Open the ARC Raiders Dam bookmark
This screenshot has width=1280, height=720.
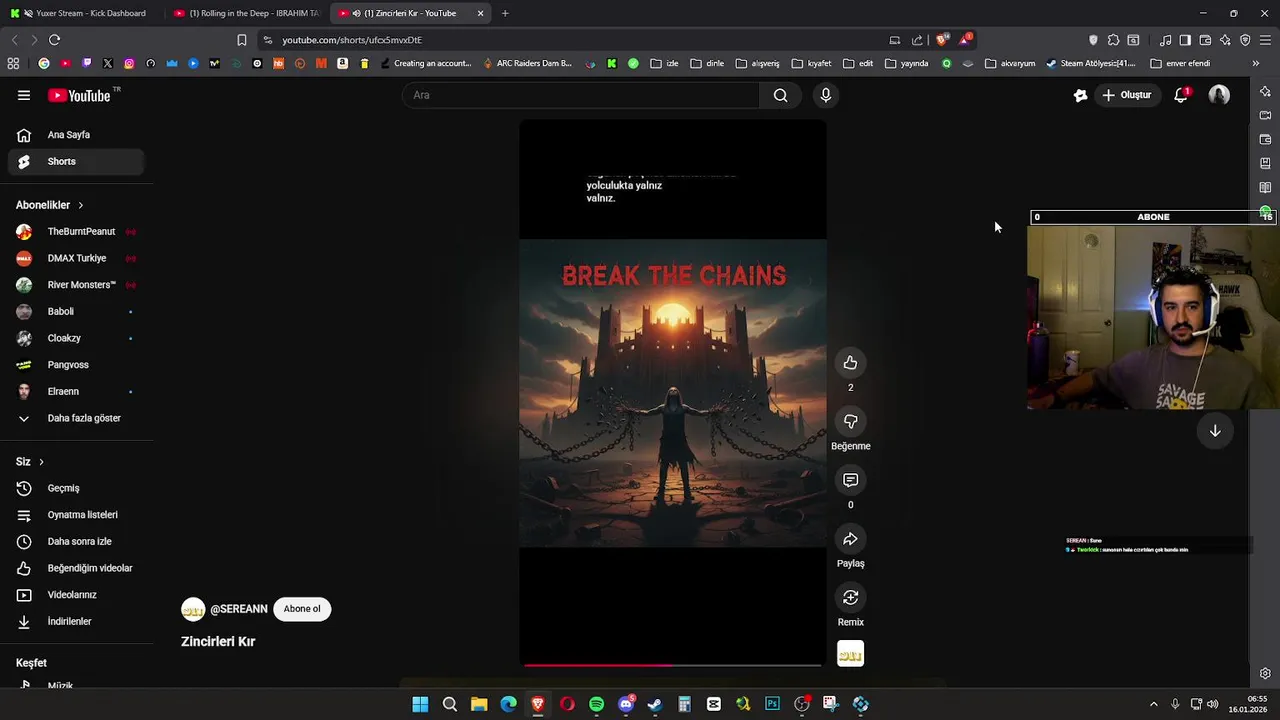527,63
